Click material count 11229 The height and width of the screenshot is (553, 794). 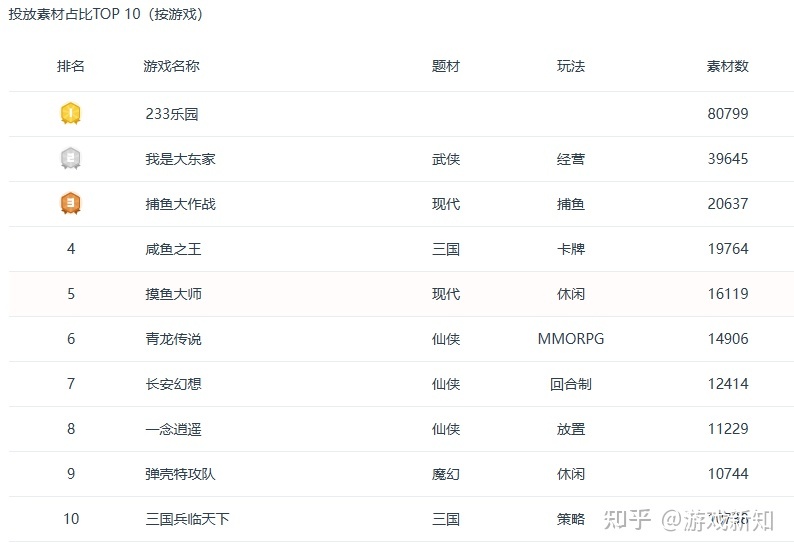[x=728, y=429]
